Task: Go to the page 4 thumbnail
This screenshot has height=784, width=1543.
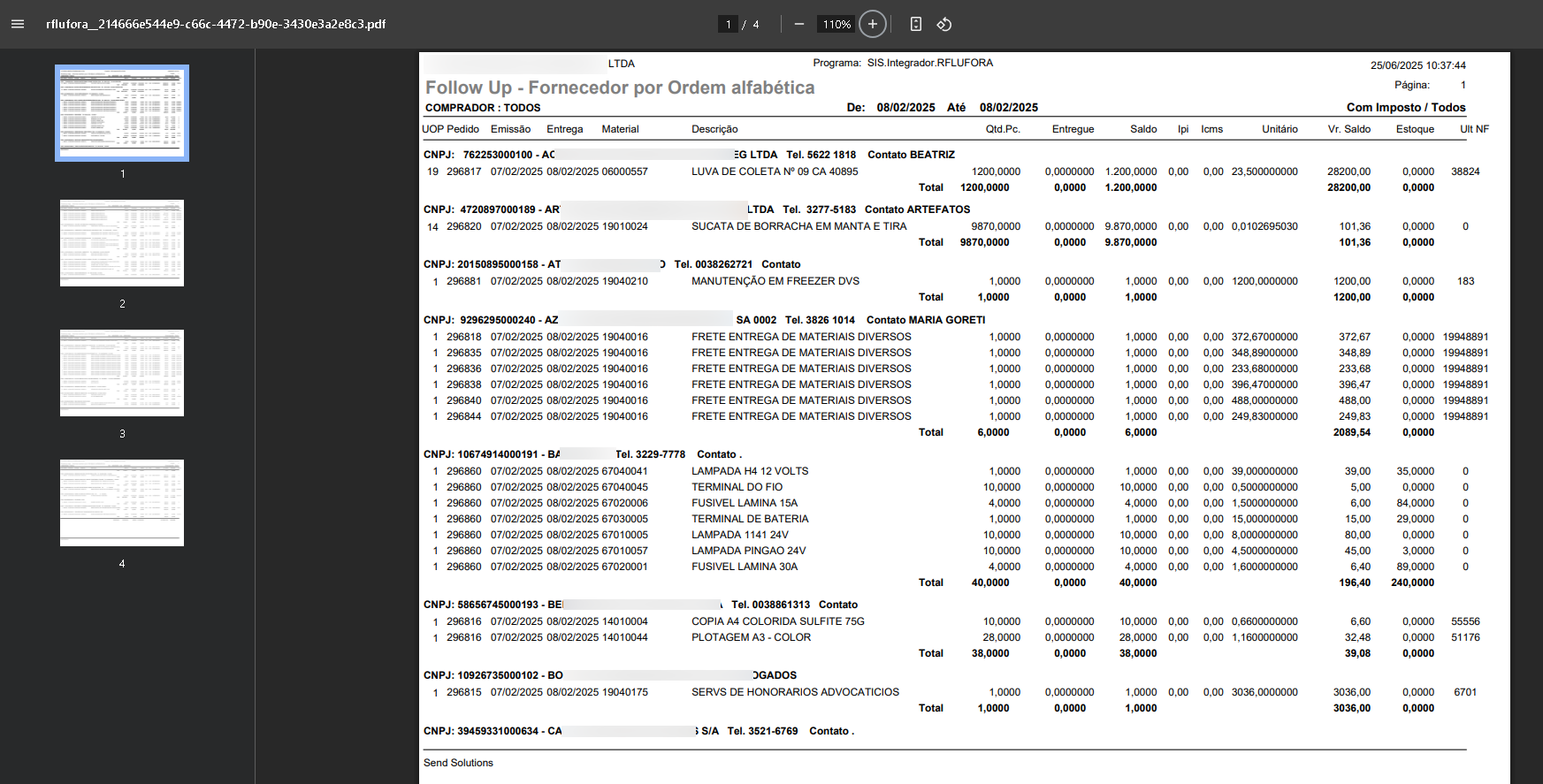Action: pyautogui.click(x=122, y=503)
